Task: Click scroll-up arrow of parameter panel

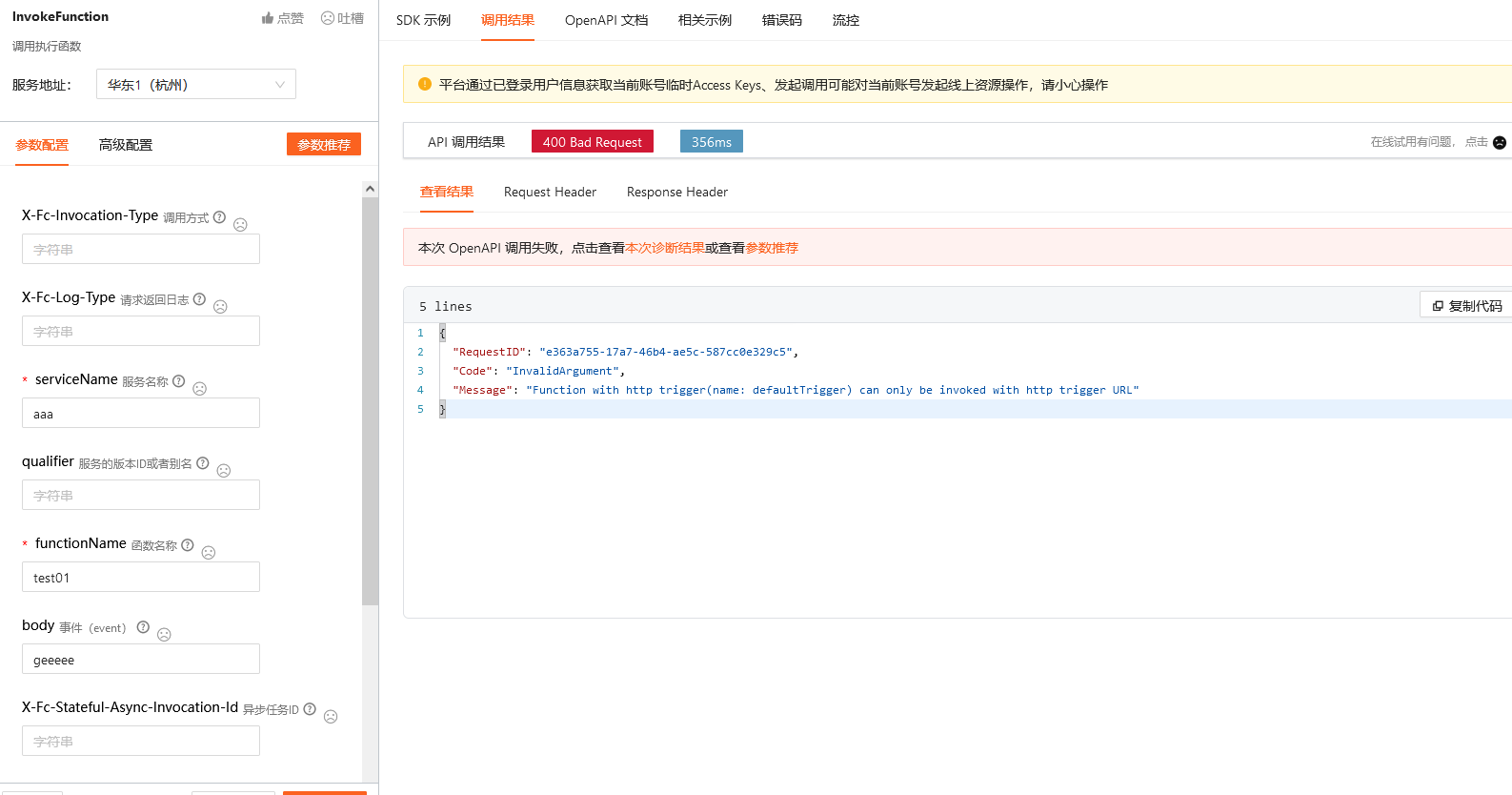Action: (370, 189)
